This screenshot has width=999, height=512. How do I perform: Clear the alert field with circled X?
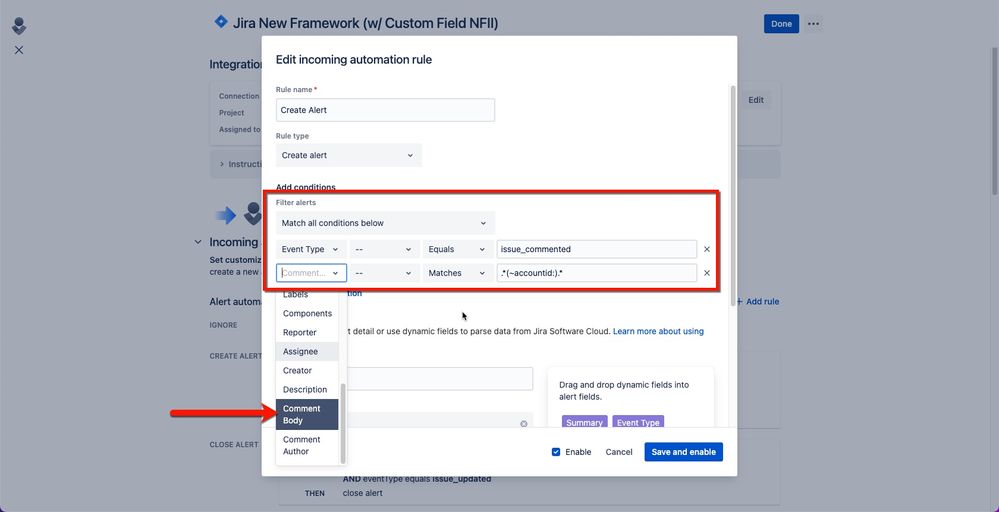coord(524,423)
